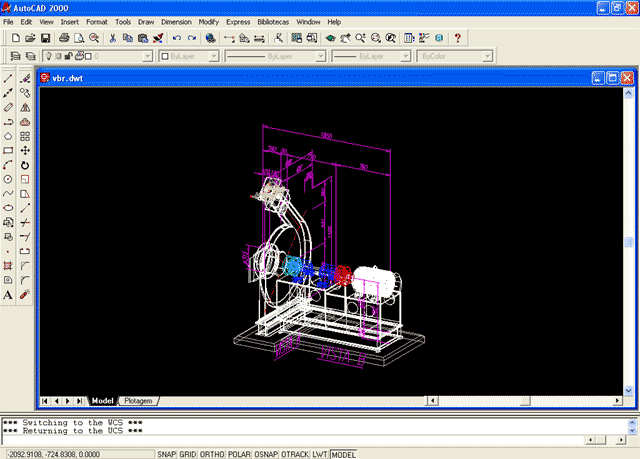Expand the ByLayer linetype dropdown
Viewport: 640px width, 459px height.
click(x=320, y=56)
